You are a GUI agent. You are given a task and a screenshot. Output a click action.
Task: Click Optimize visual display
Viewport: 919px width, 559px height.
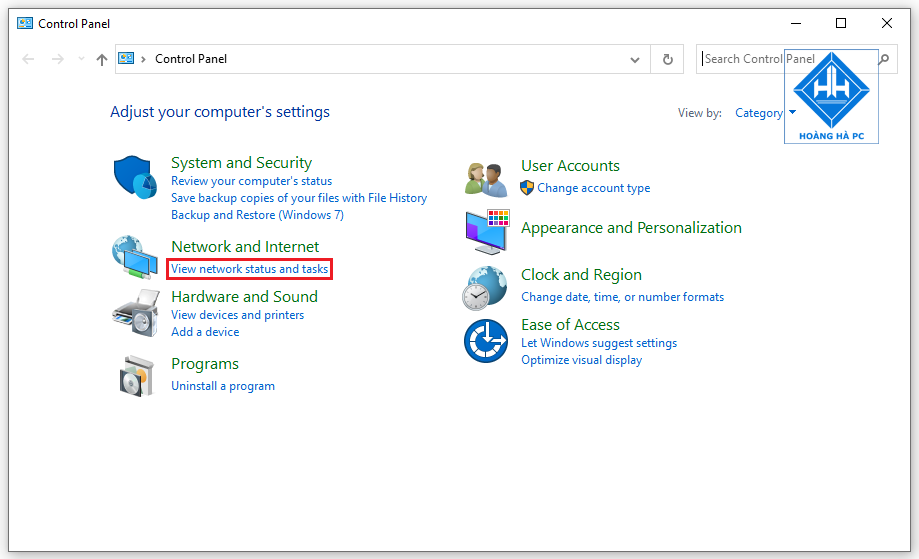coord(581,360)
